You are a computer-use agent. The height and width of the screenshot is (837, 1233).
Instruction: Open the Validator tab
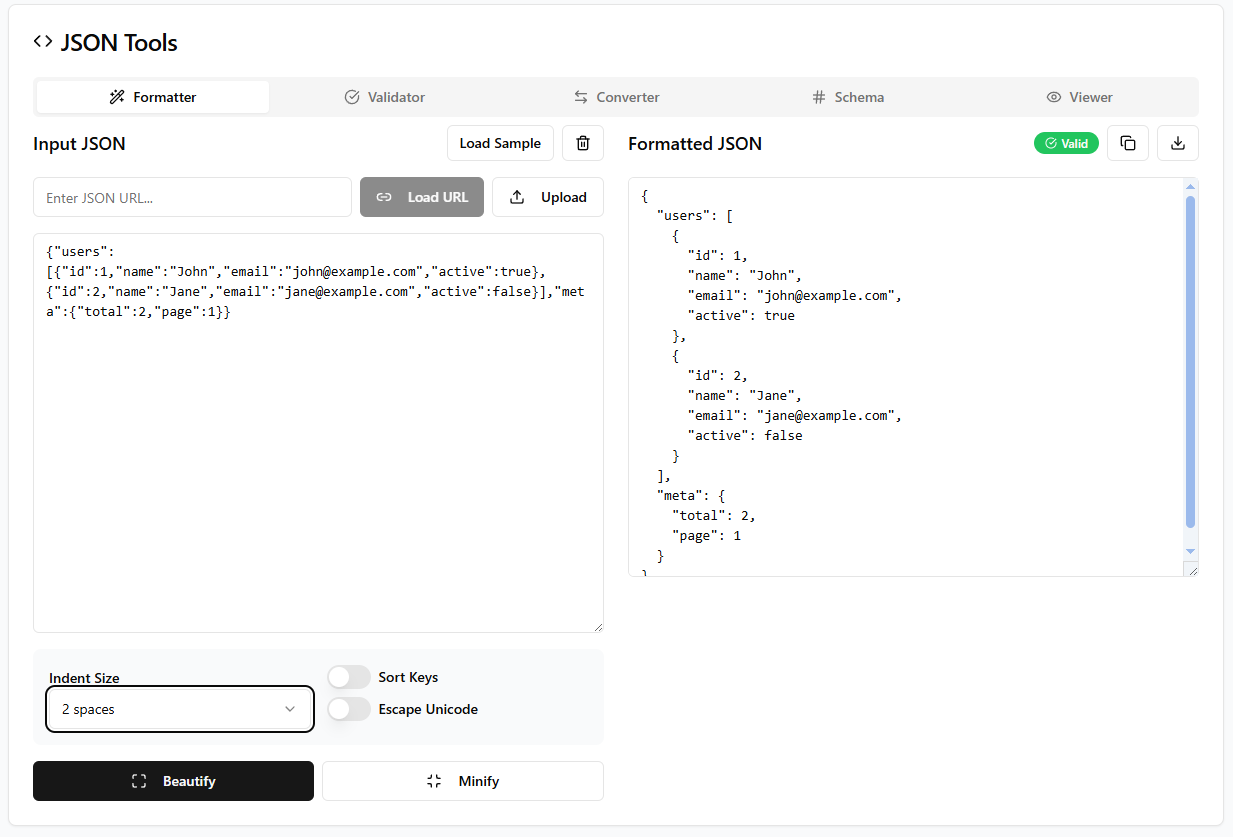coord(385,97)
